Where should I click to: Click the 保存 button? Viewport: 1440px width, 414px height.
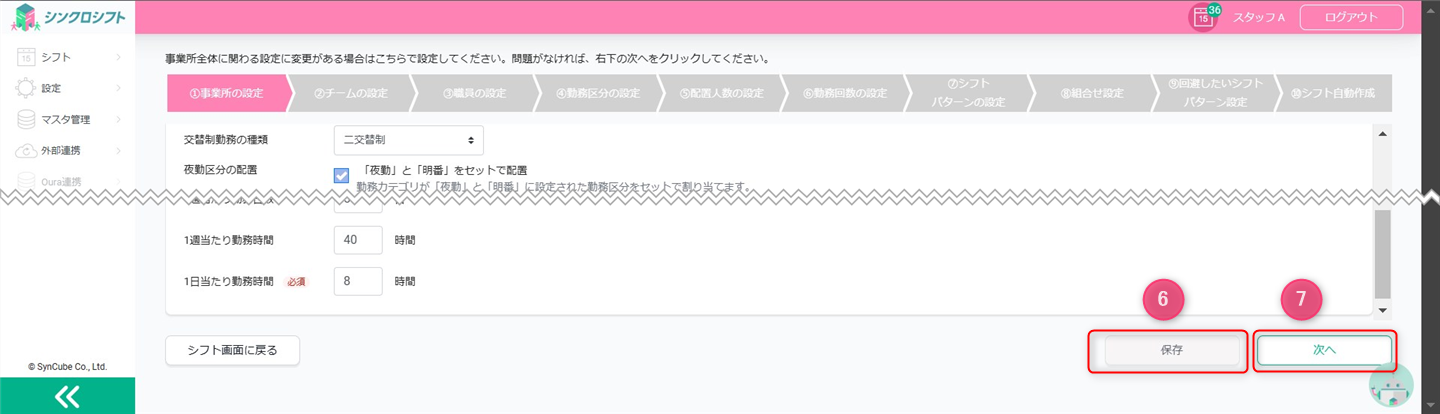(x=1172, y=351)
